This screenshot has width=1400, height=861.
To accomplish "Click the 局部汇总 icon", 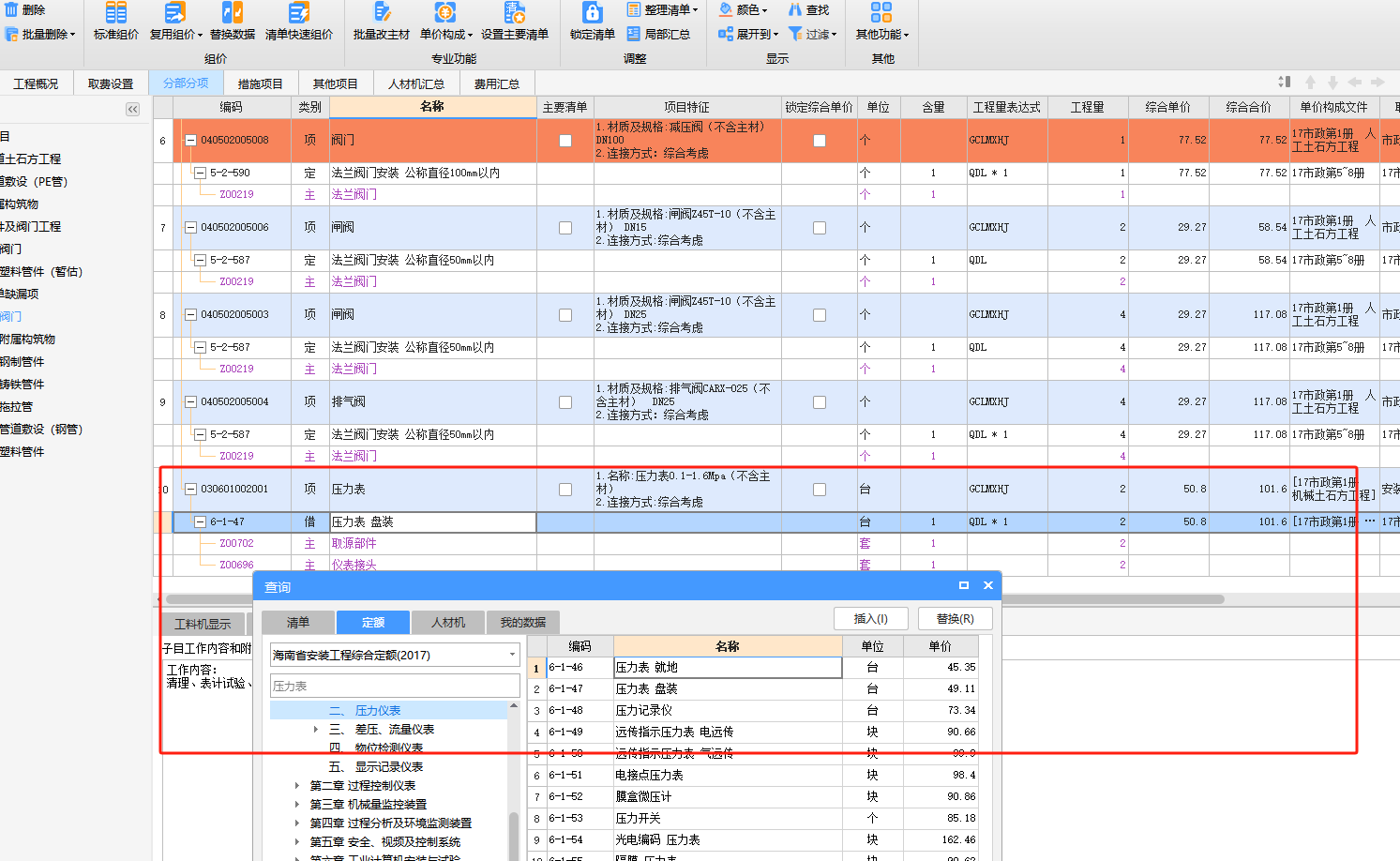I will coord(634,34).
